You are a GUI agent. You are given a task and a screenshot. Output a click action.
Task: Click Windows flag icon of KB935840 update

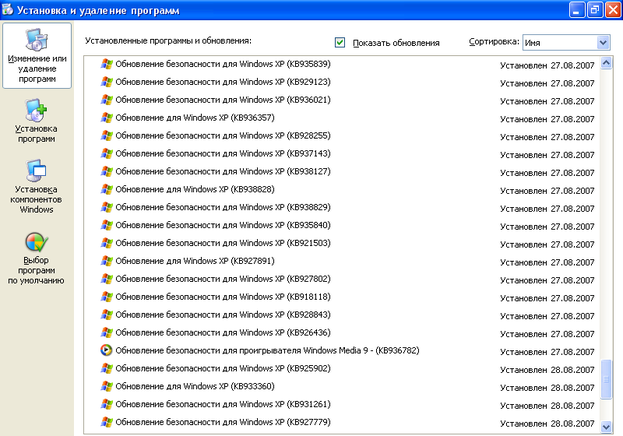106,225
